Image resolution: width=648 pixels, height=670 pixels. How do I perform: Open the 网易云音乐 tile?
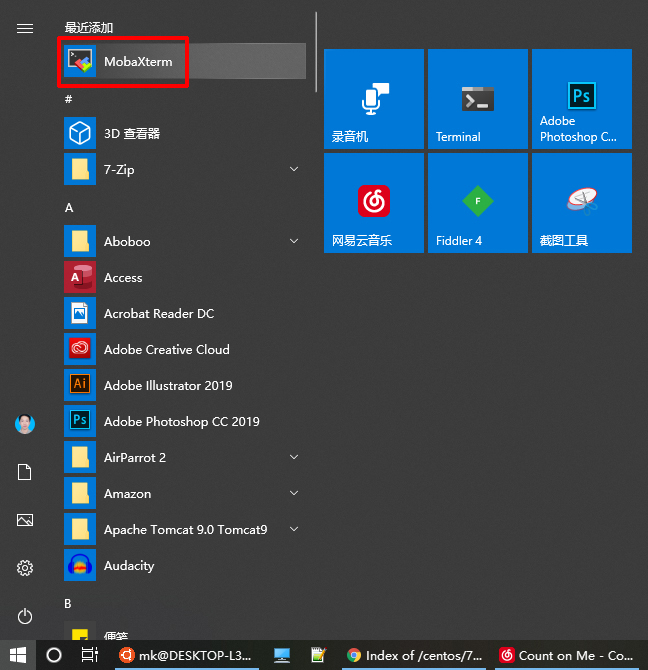coord(374,203)
